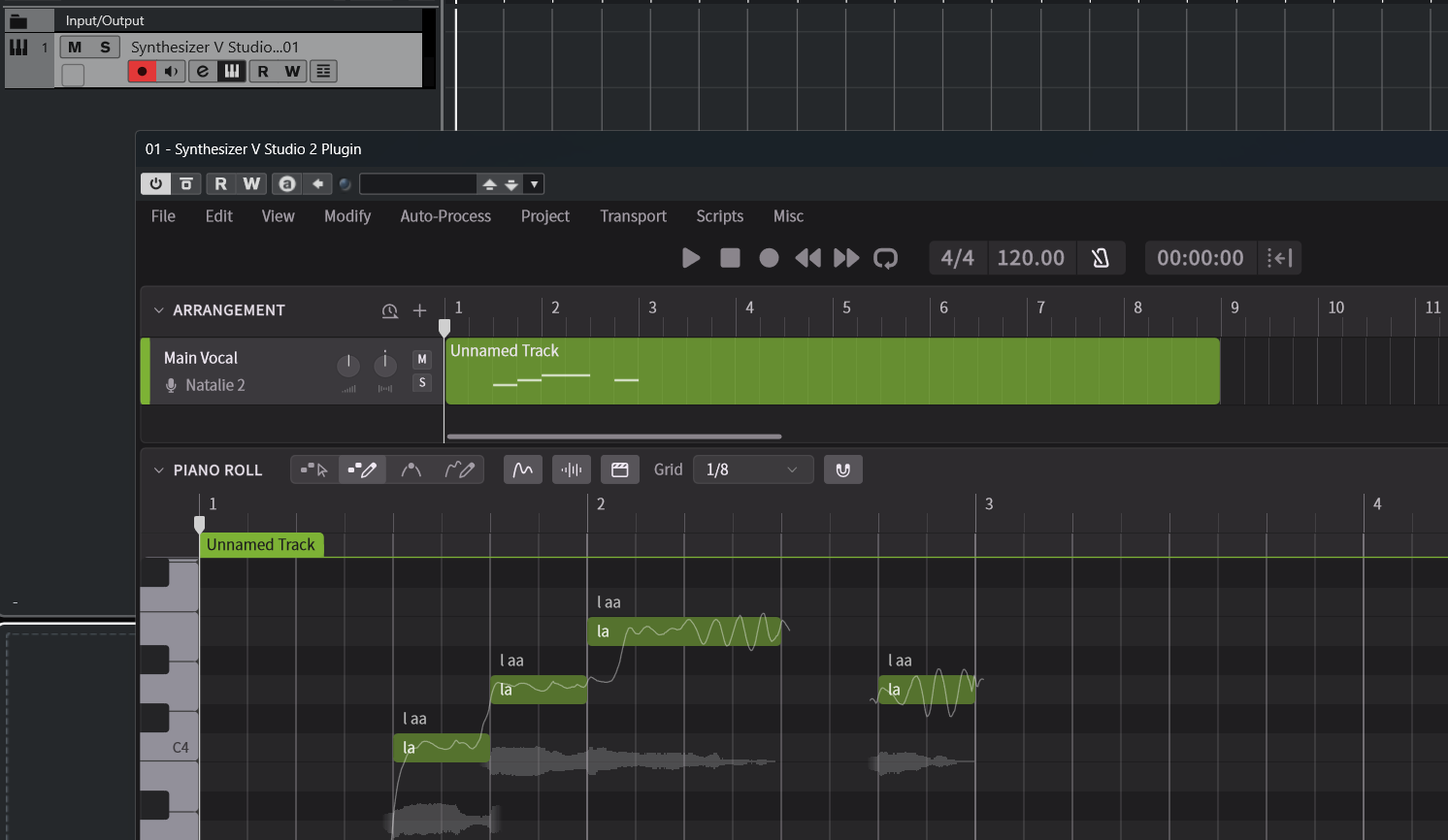Click the tempo track clock icon

pos(390,311)
